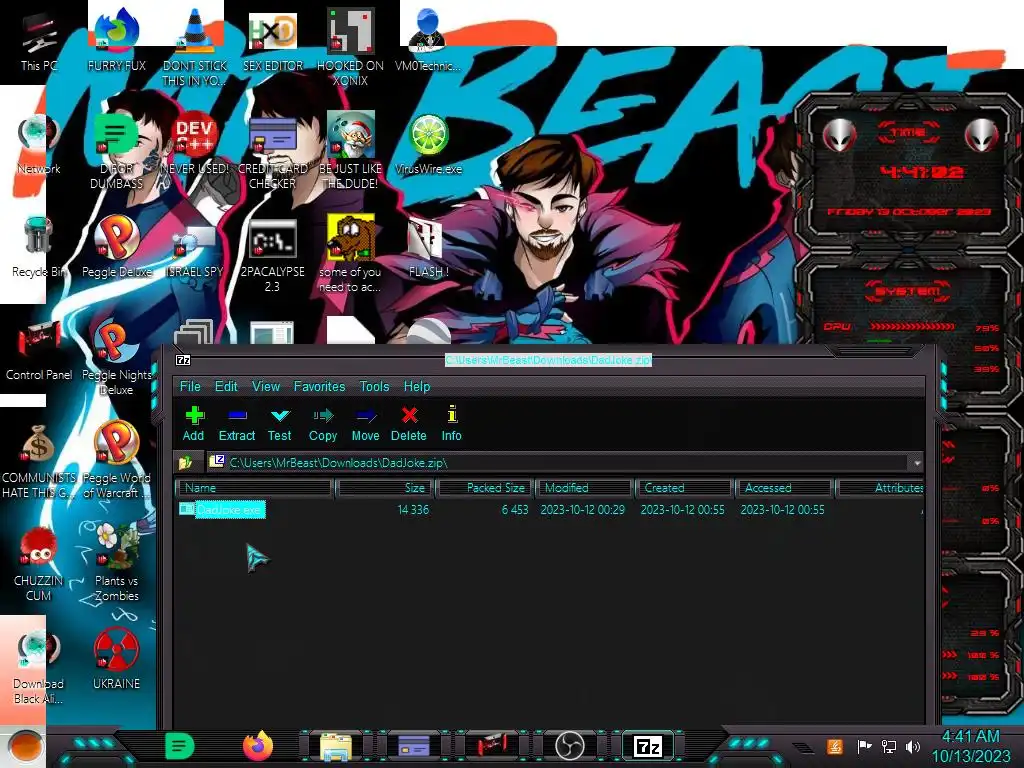Click the Add toolbar icon in 7-Zip
Screen dimensions: 1024x768
coord(194,423)
